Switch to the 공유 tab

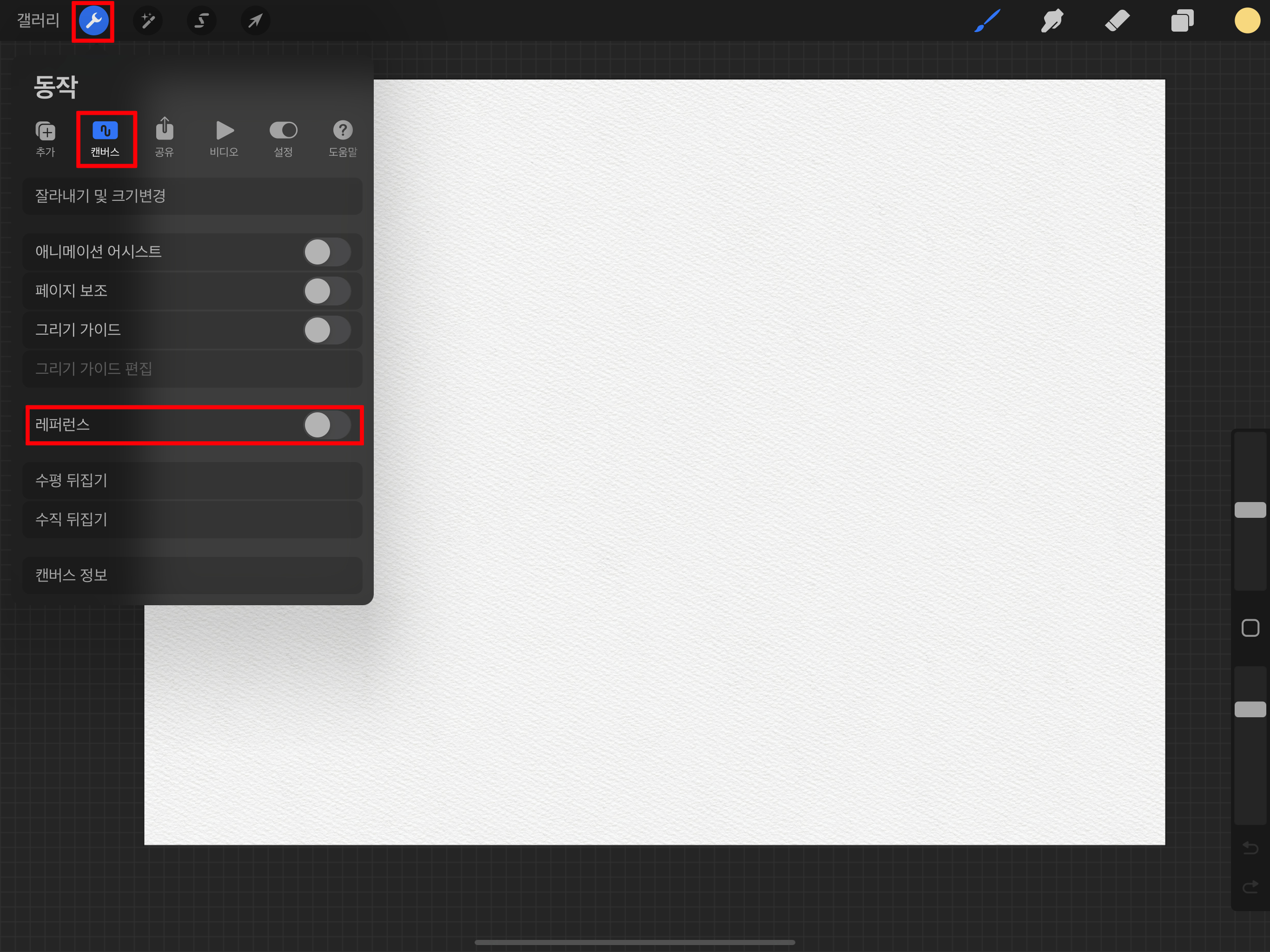point(164,138)
